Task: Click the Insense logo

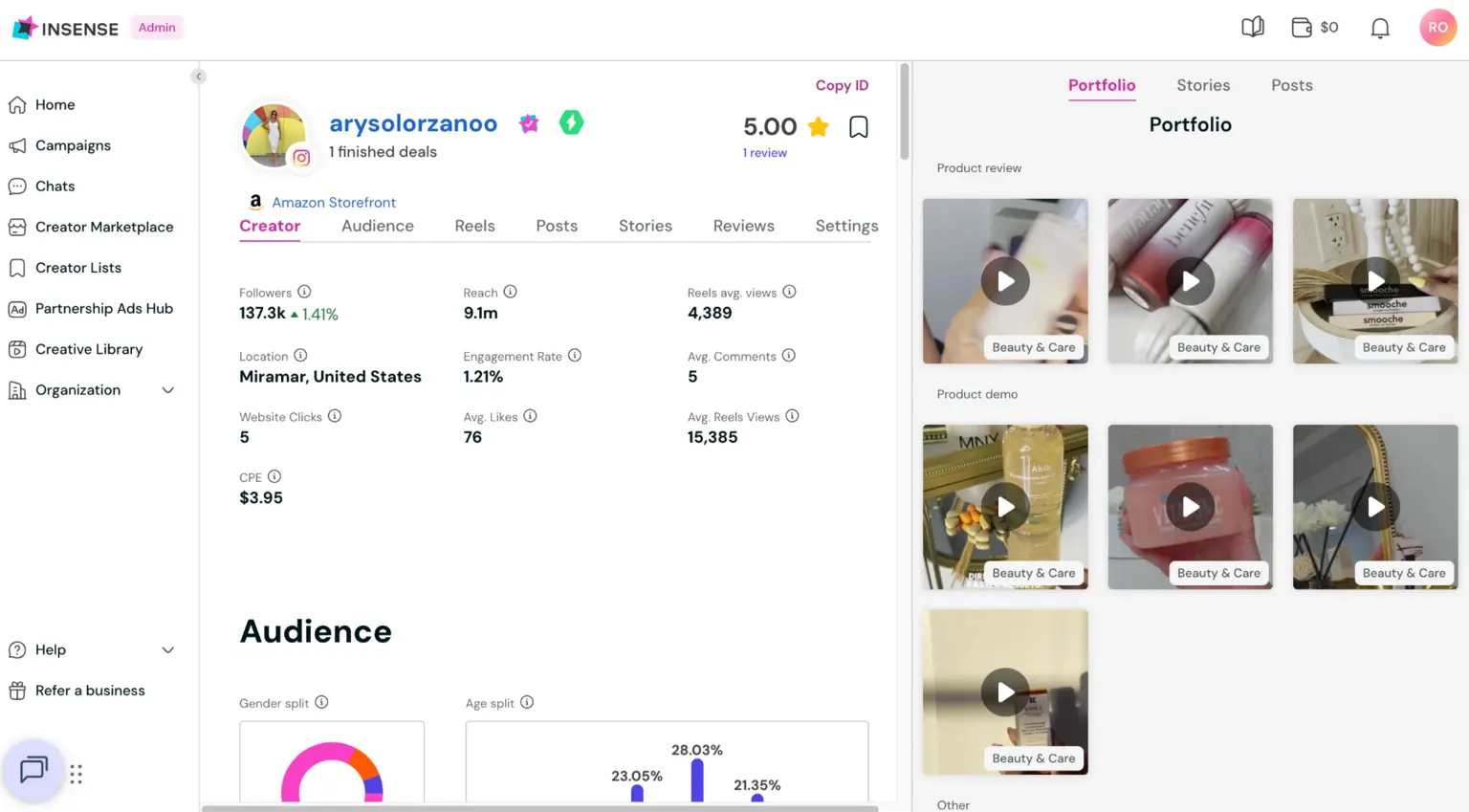Action: click(x=65, y=28)
